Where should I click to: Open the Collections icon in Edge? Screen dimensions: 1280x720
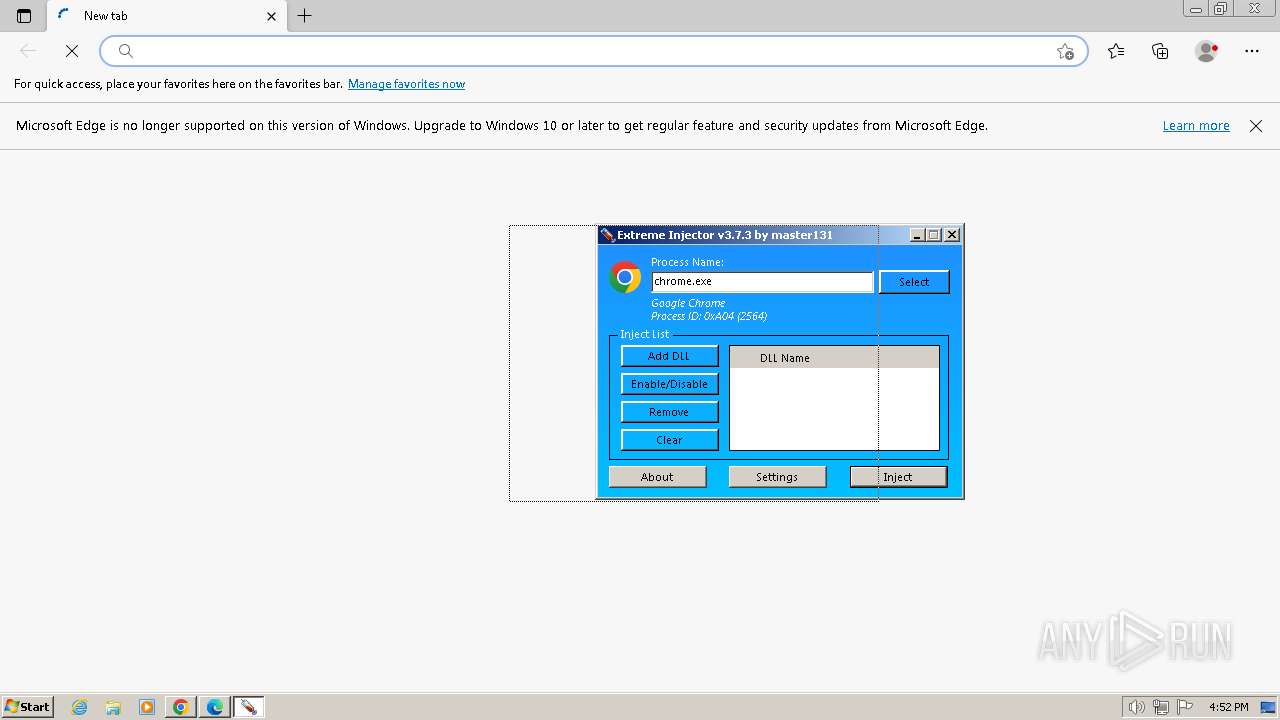(1160, 51)
